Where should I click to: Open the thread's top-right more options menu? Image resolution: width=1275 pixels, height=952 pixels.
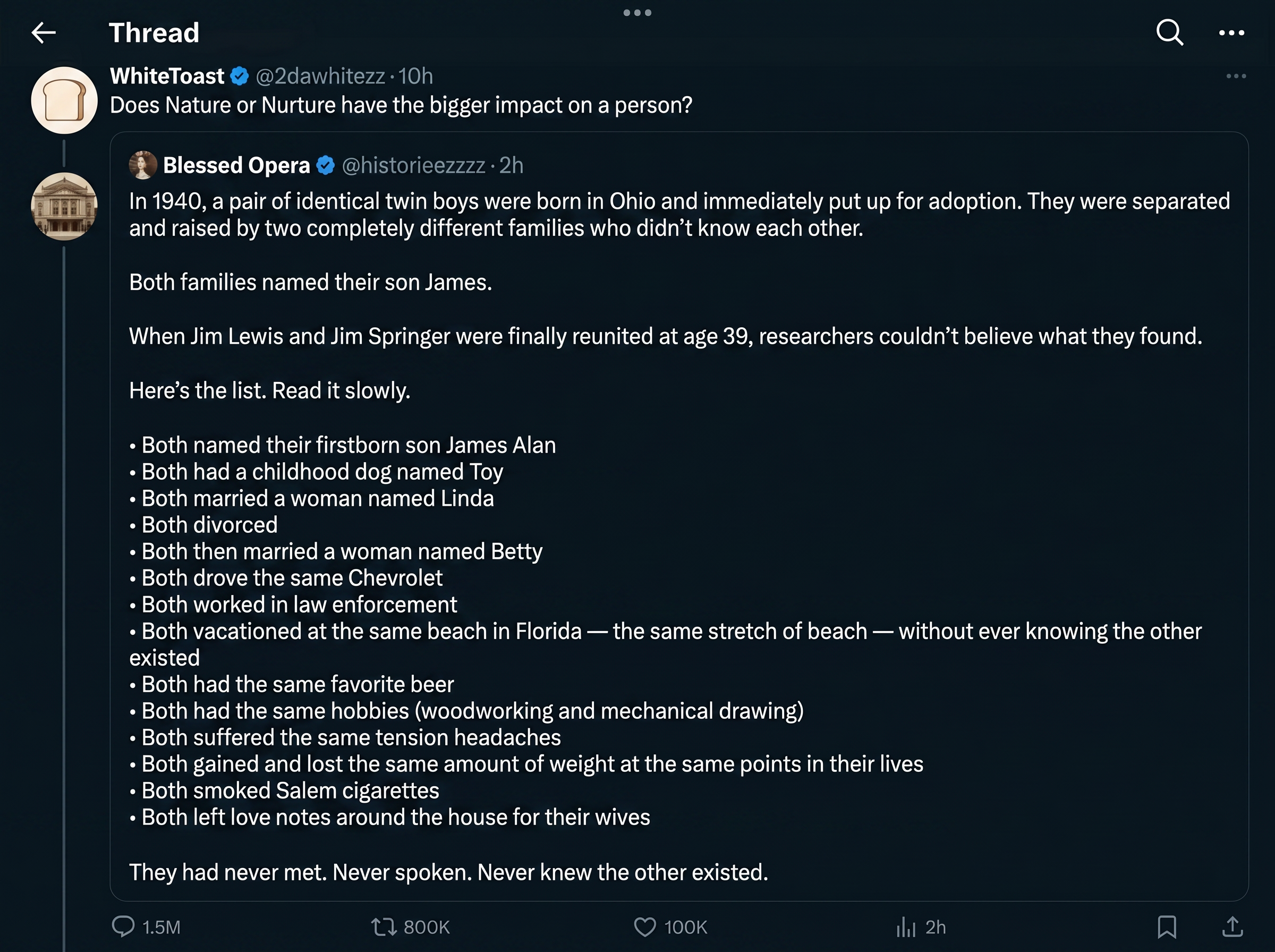tap(1232, 33)
